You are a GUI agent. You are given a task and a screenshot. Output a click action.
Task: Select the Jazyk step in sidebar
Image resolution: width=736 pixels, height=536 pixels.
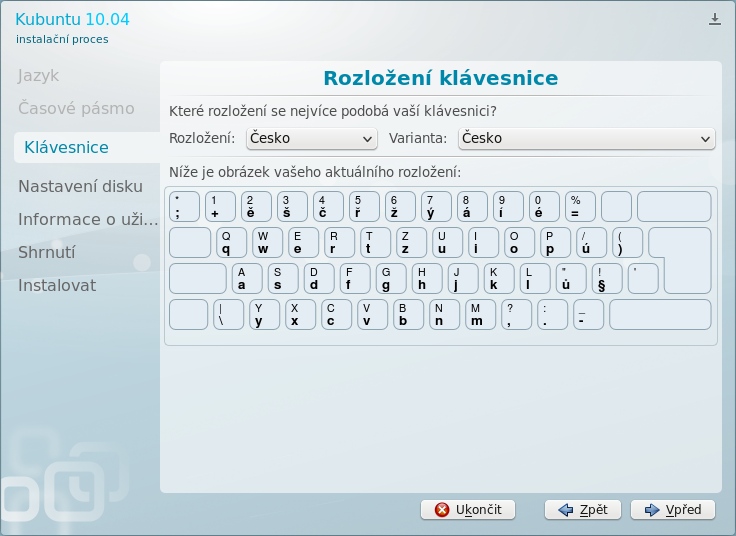coord(38,76)
